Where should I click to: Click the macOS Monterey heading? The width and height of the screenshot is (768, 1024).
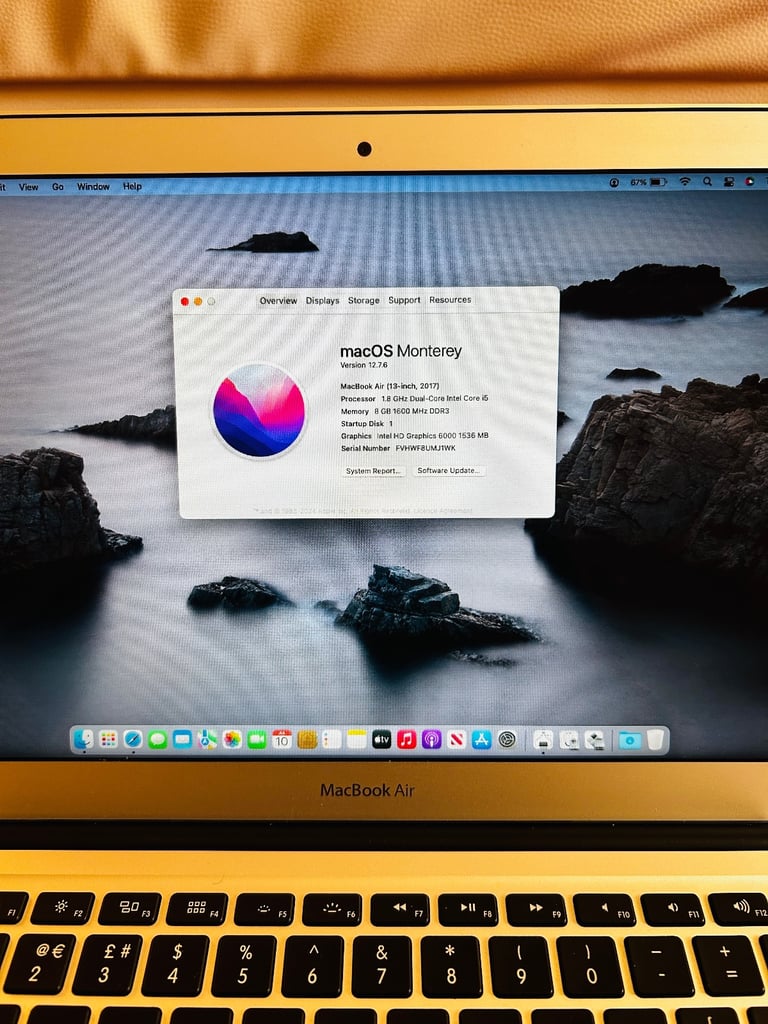click(x=401, y=351)
